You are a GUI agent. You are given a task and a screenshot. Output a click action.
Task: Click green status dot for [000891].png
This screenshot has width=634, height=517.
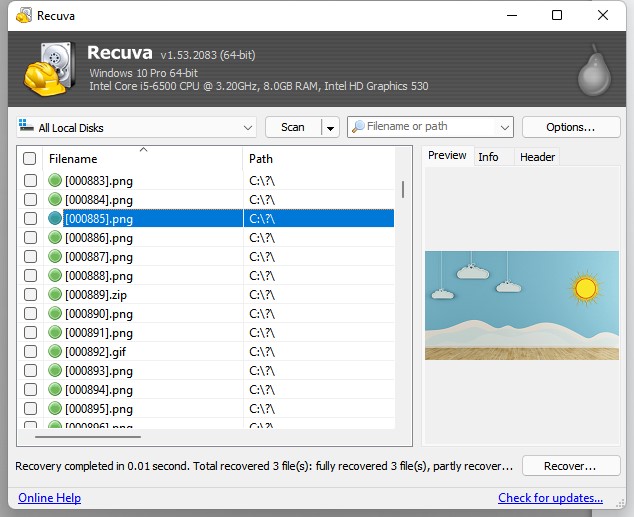[x=55, y=332]
